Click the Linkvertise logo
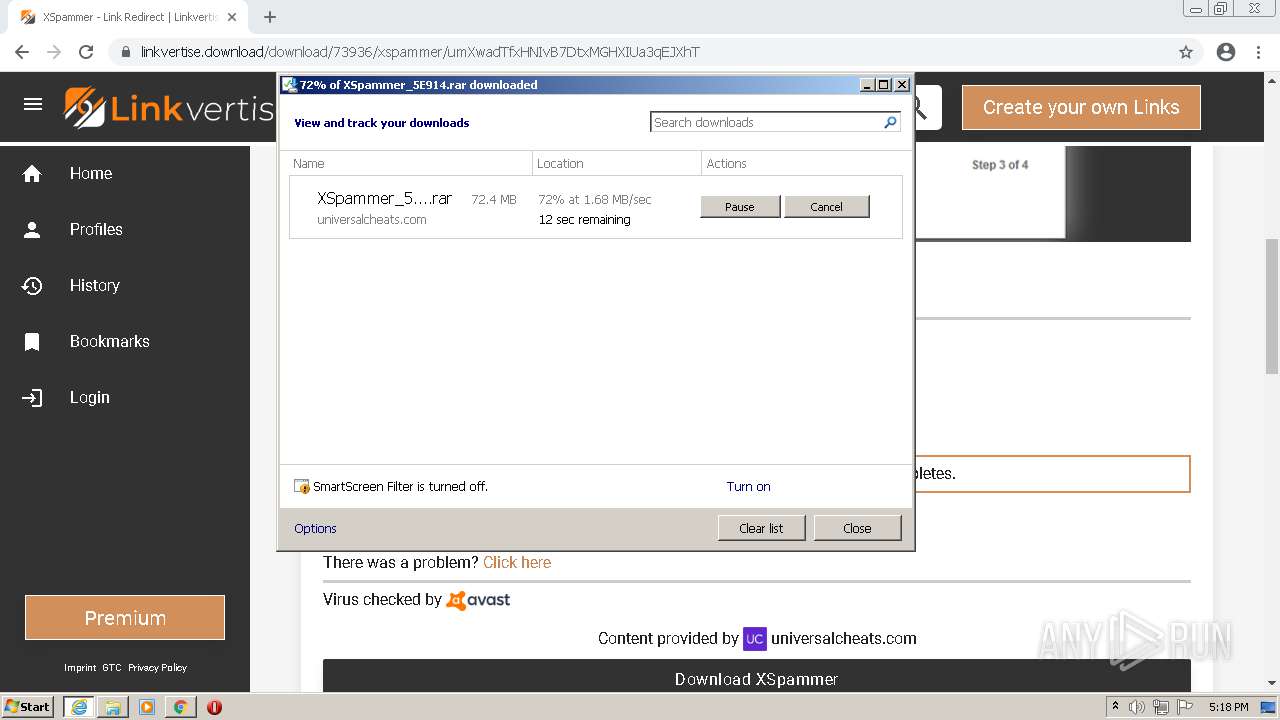This screenshot has height=720, width=1280. pos(169,107)
